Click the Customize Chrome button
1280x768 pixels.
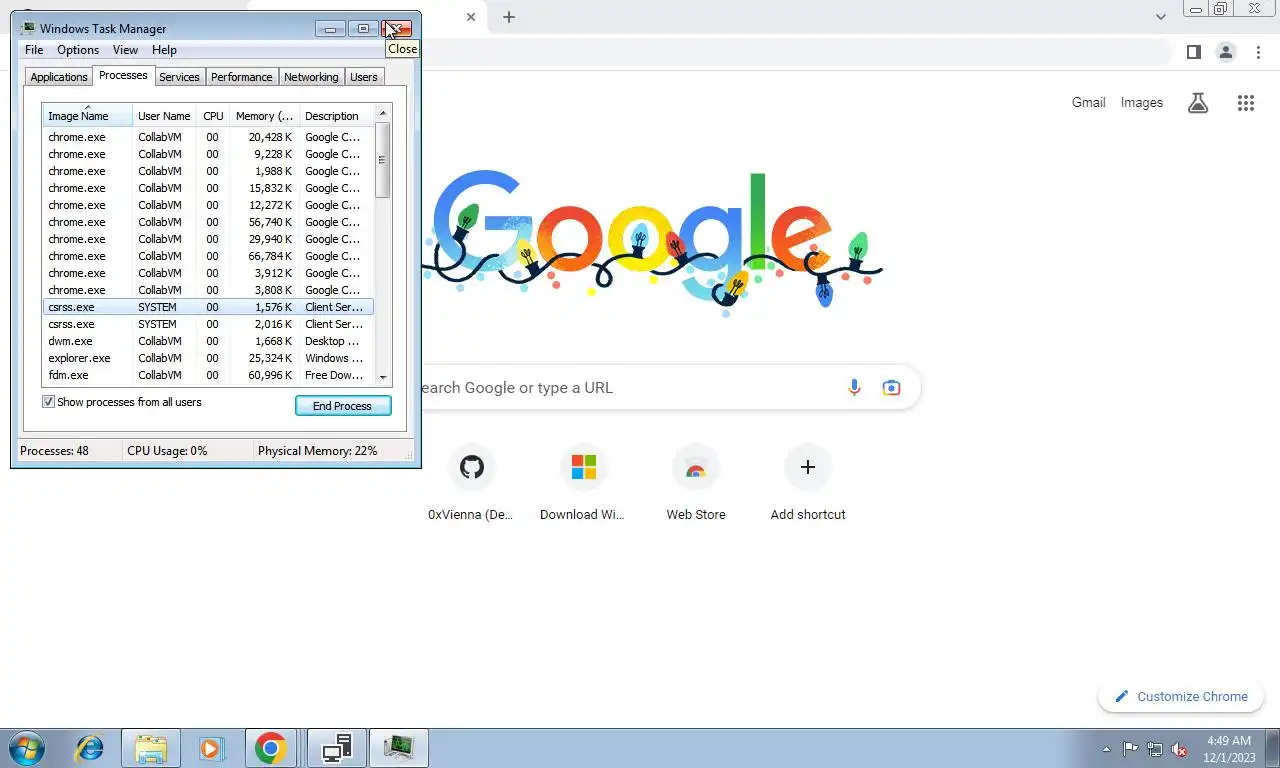pos(1181,697)
